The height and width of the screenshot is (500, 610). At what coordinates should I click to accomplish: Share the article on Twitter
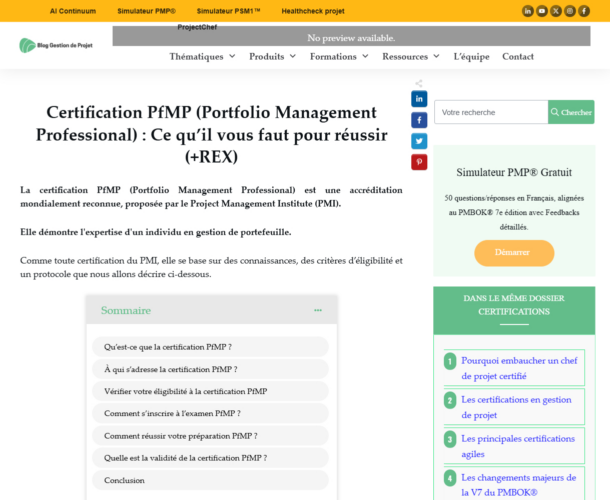[419, 141]
